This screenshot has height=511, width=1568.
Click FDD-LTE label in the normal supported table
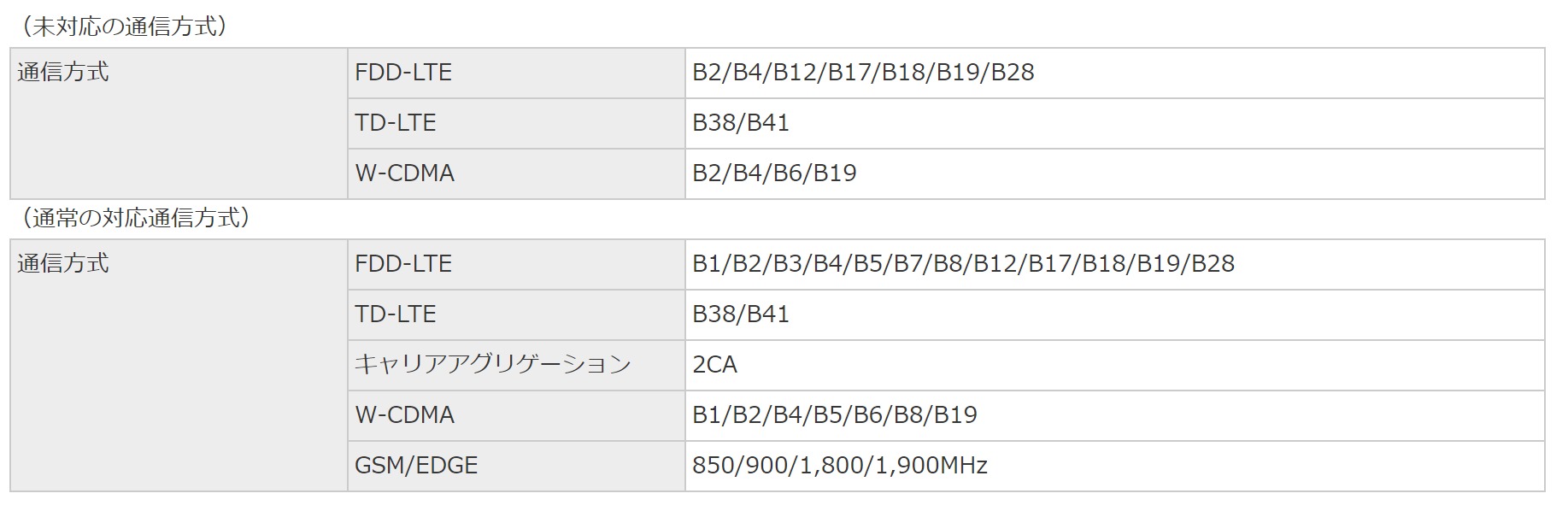tap(403, 264)
